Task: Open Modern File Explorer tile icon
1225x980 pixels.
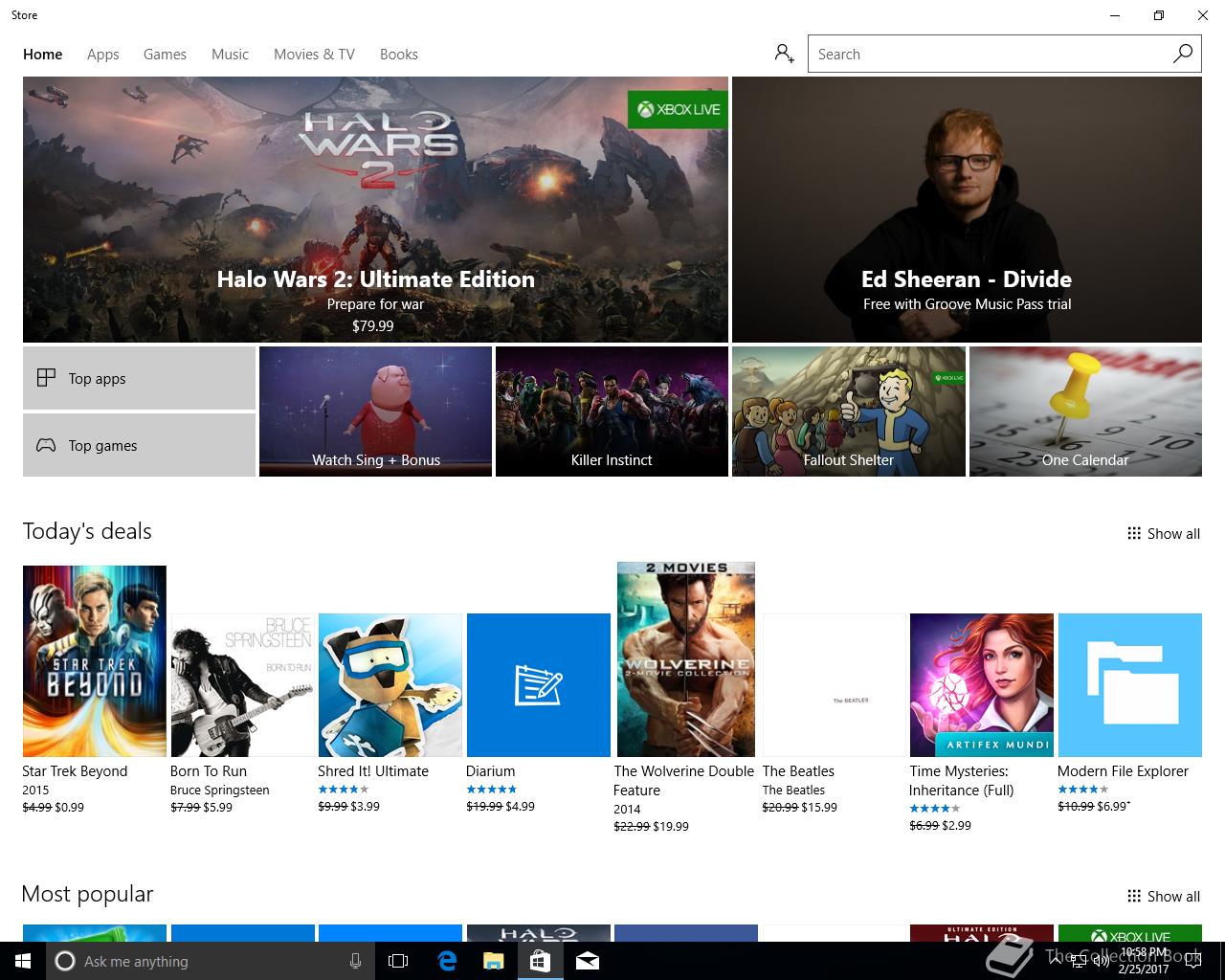Action: (1129, 685)
